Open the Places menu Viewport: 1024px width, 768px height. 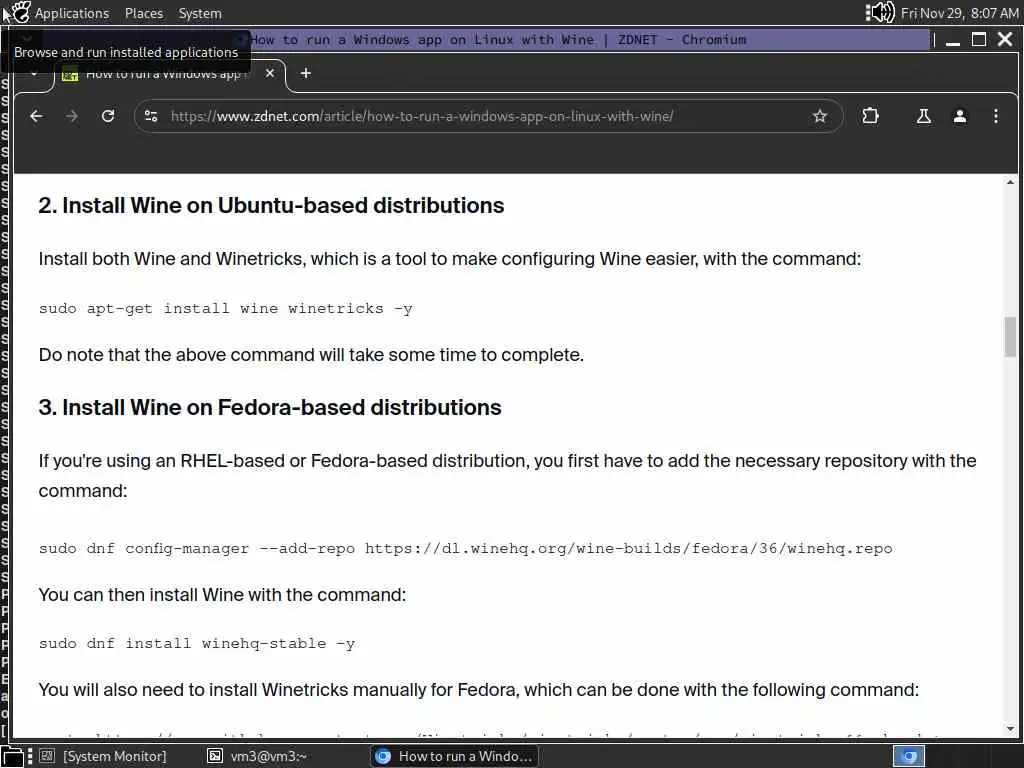[144, 13]
